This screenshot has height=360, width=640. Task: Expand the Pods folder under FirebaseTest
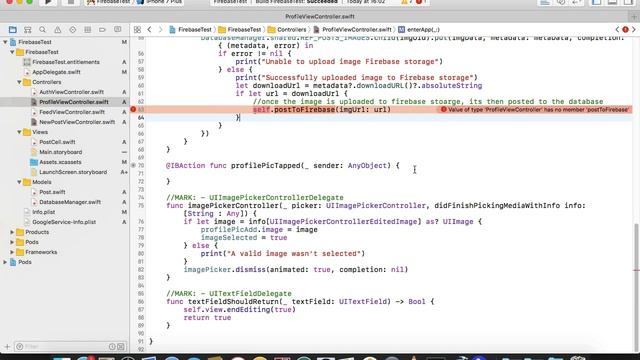pyautogui.click(x=12, y=242)
